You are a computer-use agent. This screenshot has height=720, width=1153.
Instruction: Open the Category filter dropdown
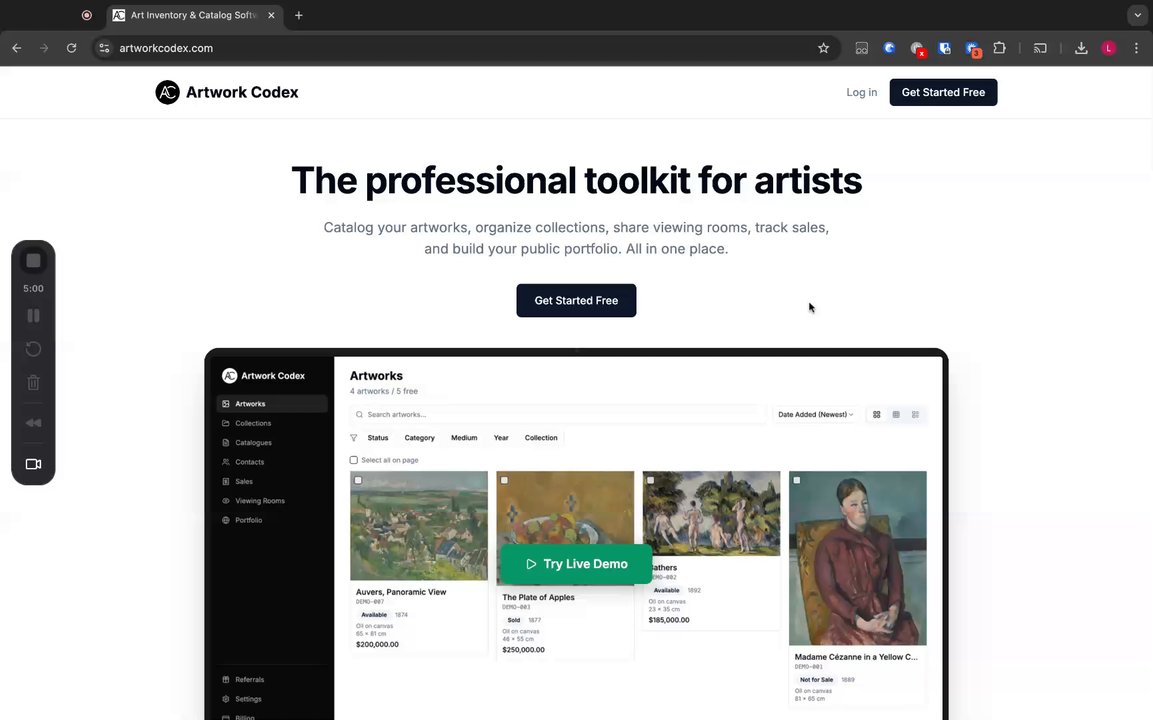[x=419, y=438]
